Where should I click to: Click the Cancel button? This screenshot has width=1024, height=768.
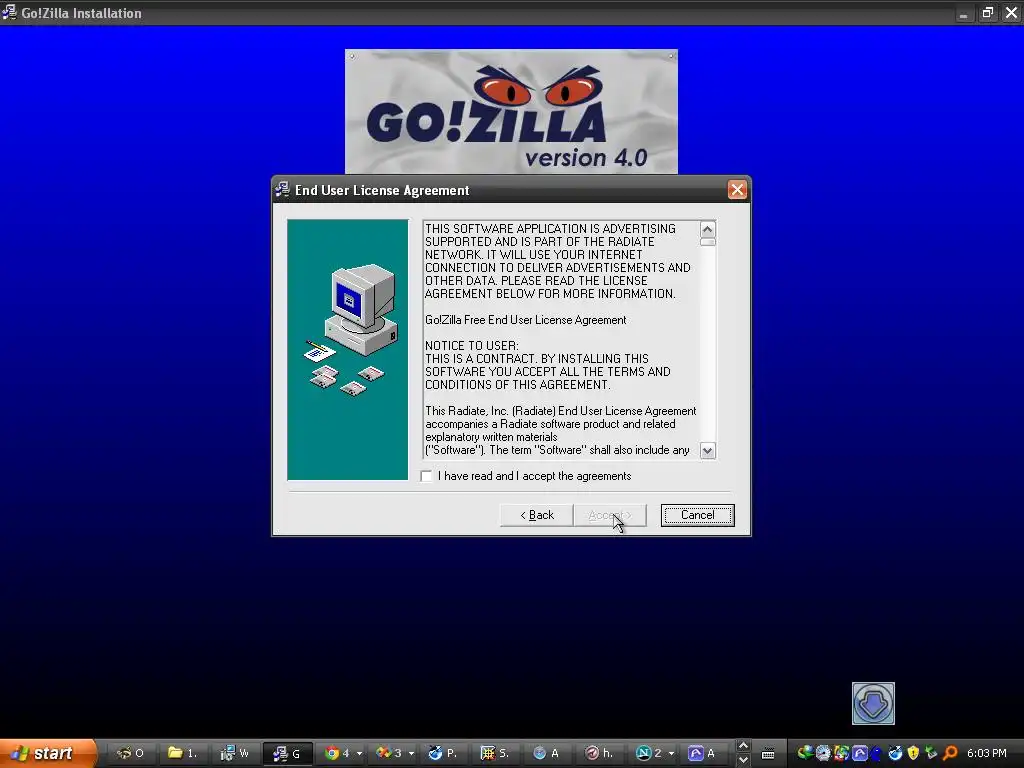(697, 515)
